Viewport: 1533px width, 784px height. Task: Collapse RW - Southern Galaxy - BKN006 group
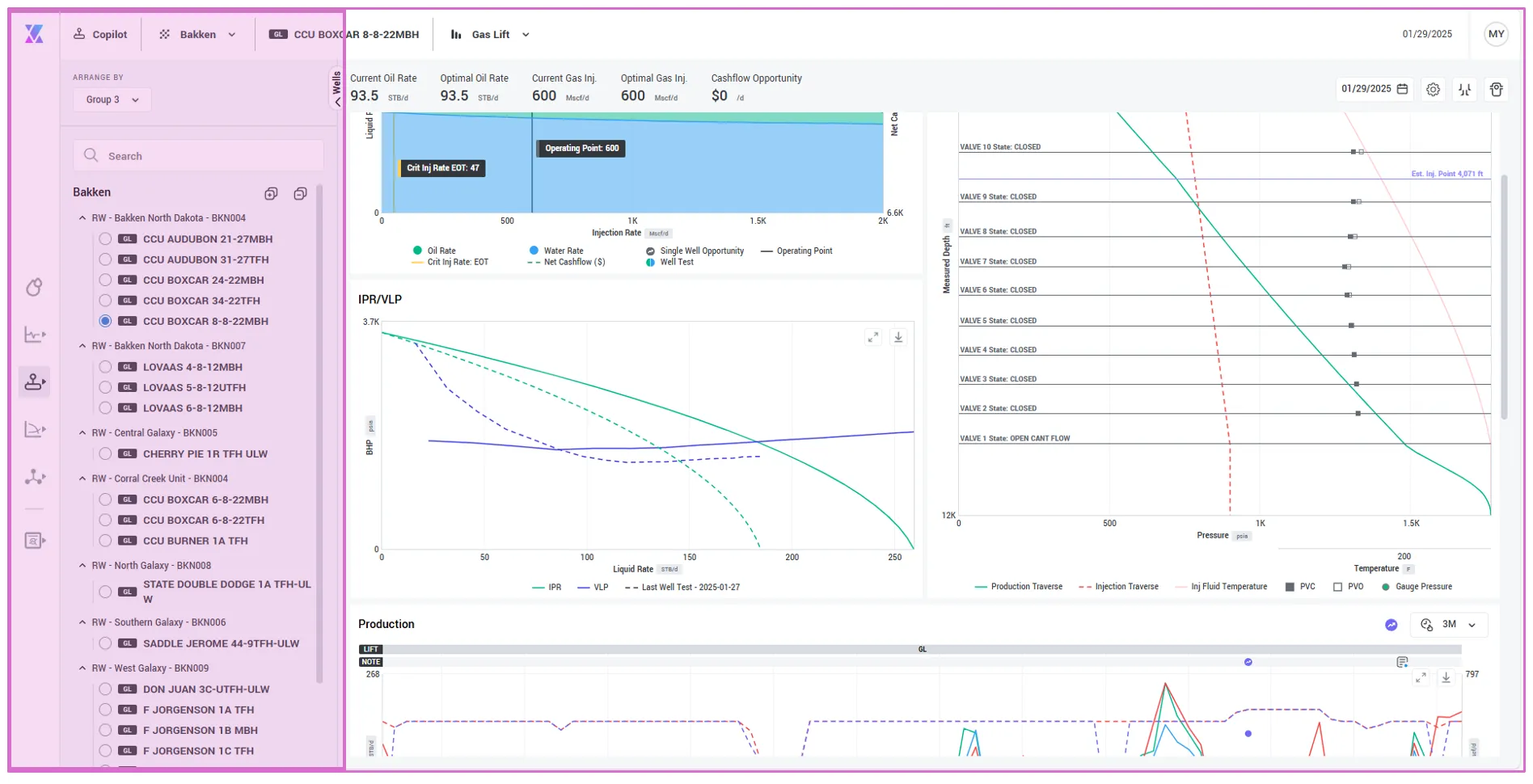point(82,622)
